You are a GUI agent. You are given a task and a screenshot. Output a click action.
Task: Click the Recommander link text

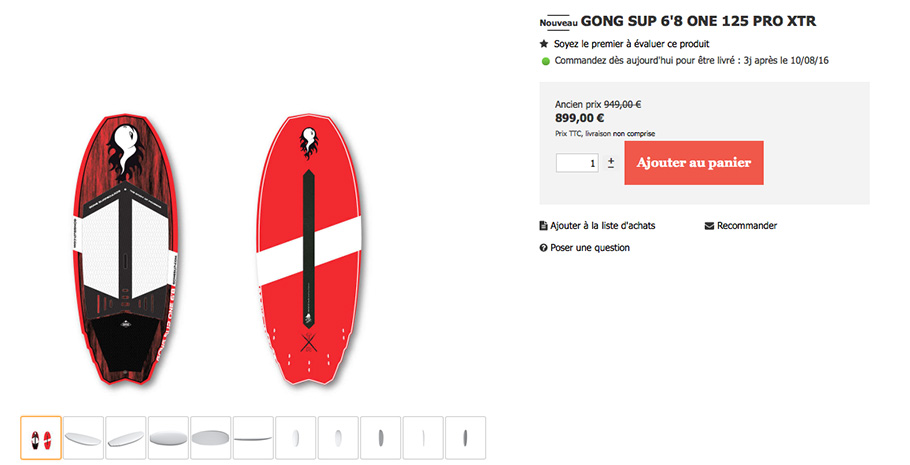coord(747,226)
